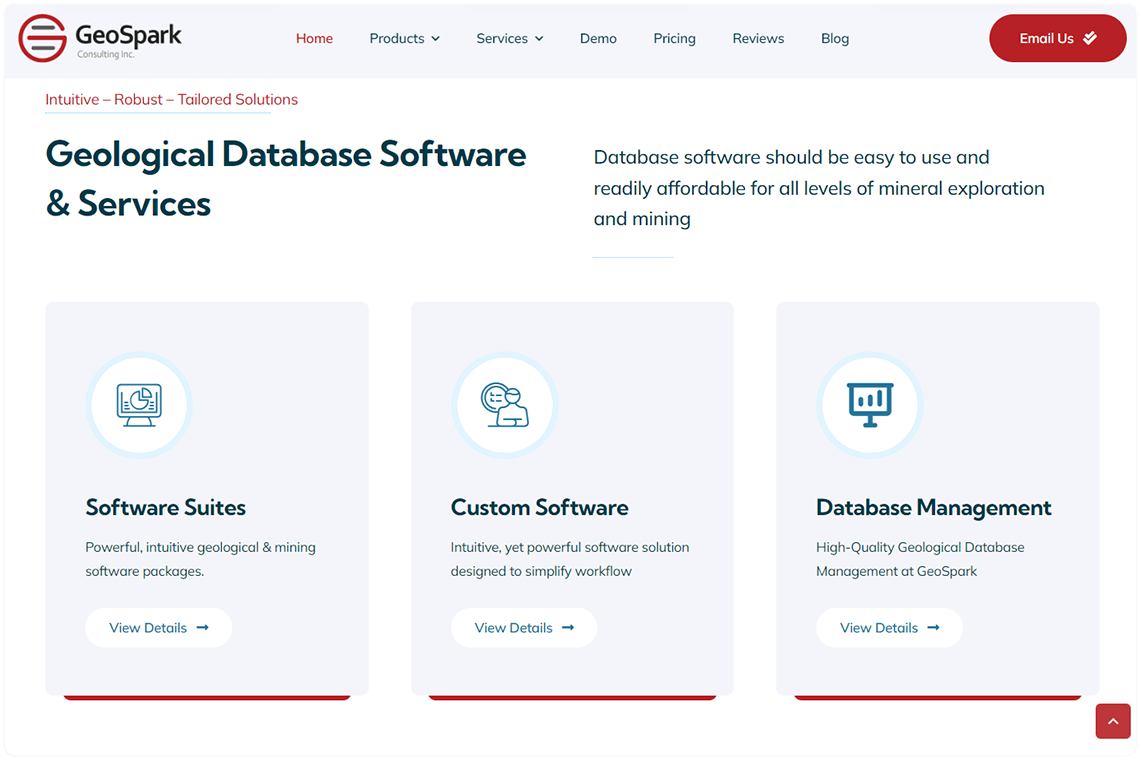Click the "Geological Database Software & Services" headline
The image size is (1141, 760).
pos(286,179)
